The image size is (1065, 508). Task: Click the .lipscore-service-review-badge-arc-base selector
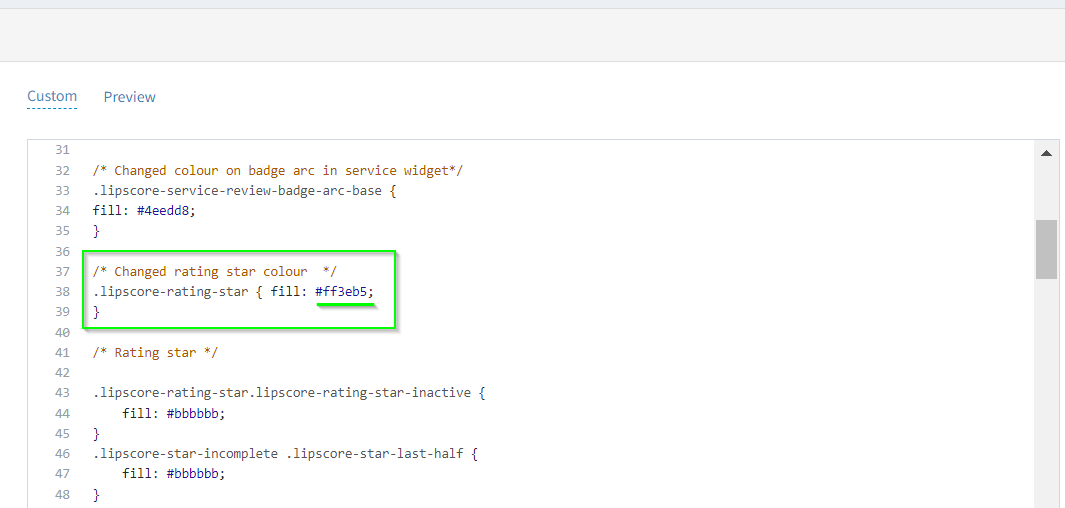(x=236, y=191)
